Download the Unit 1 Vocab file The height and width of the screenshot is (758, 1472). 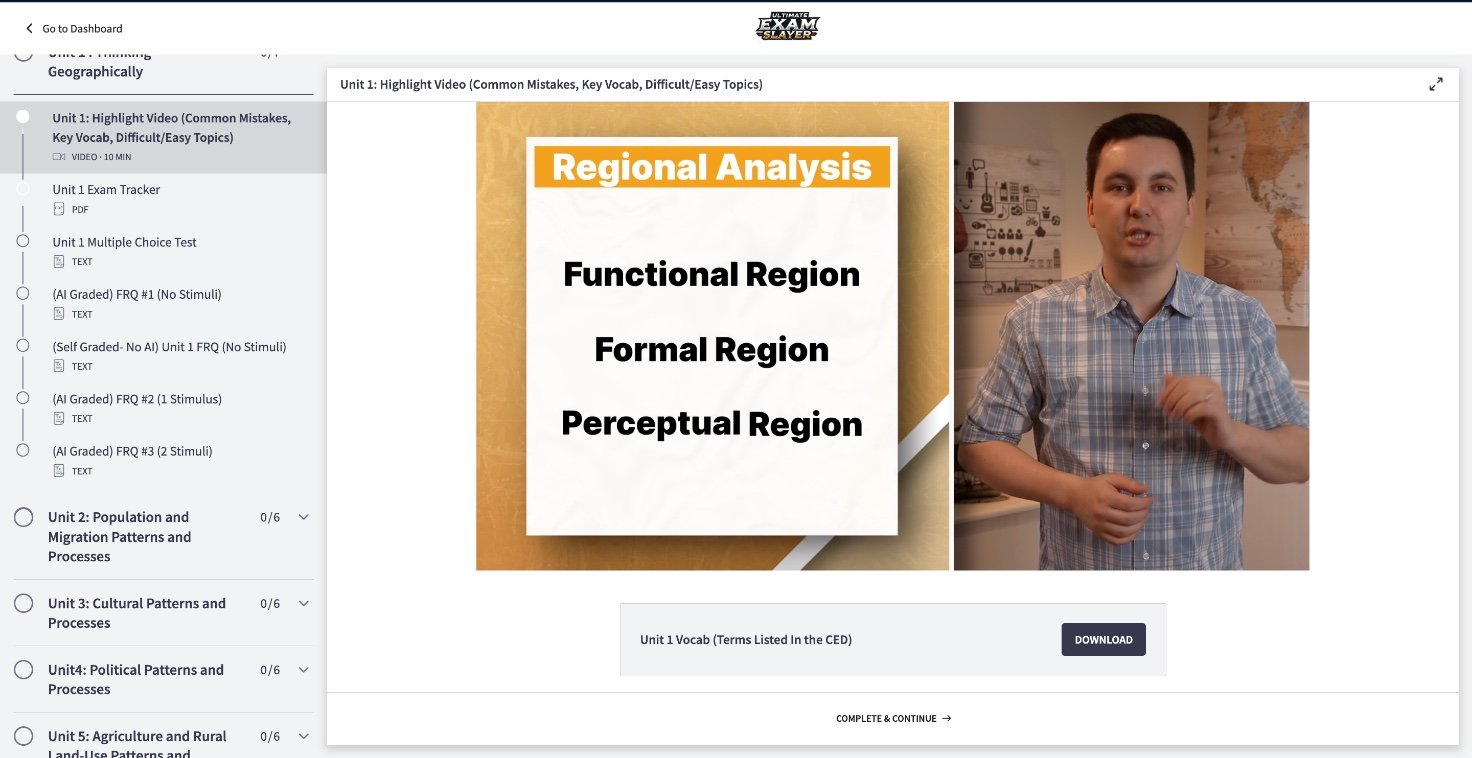tap(1104, 640)
